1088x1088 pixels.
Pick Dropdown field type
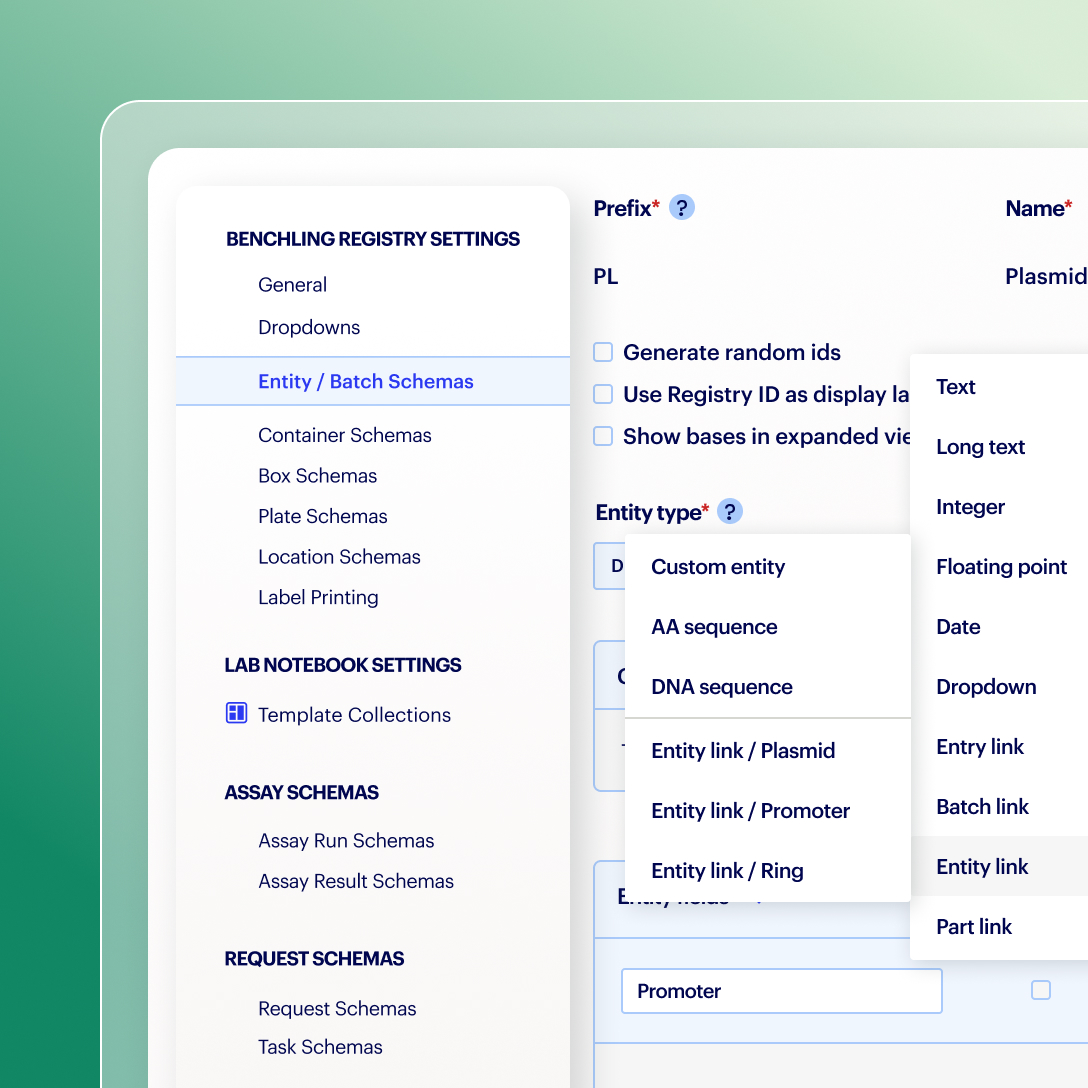999,687
